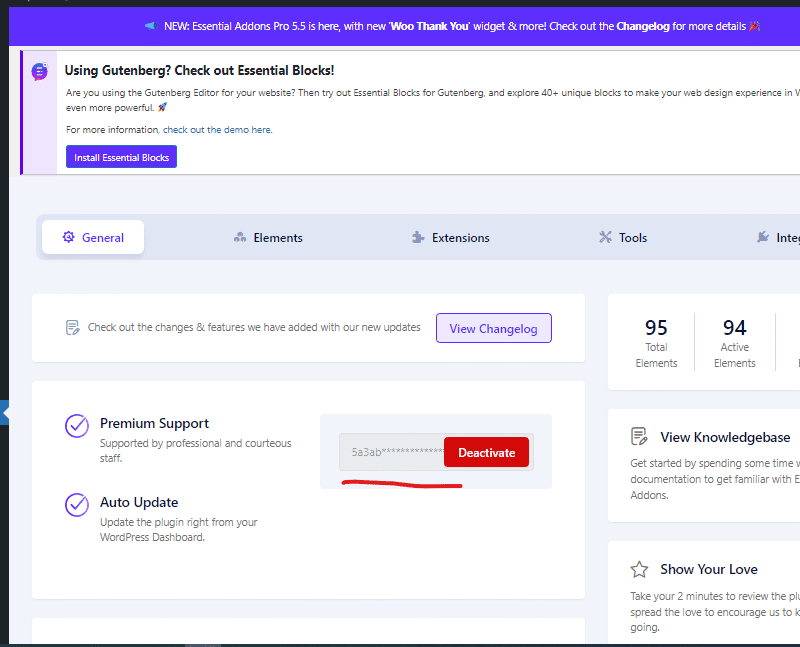
Task: Click the Show Your Love star icon
Action: pos(639,569)
